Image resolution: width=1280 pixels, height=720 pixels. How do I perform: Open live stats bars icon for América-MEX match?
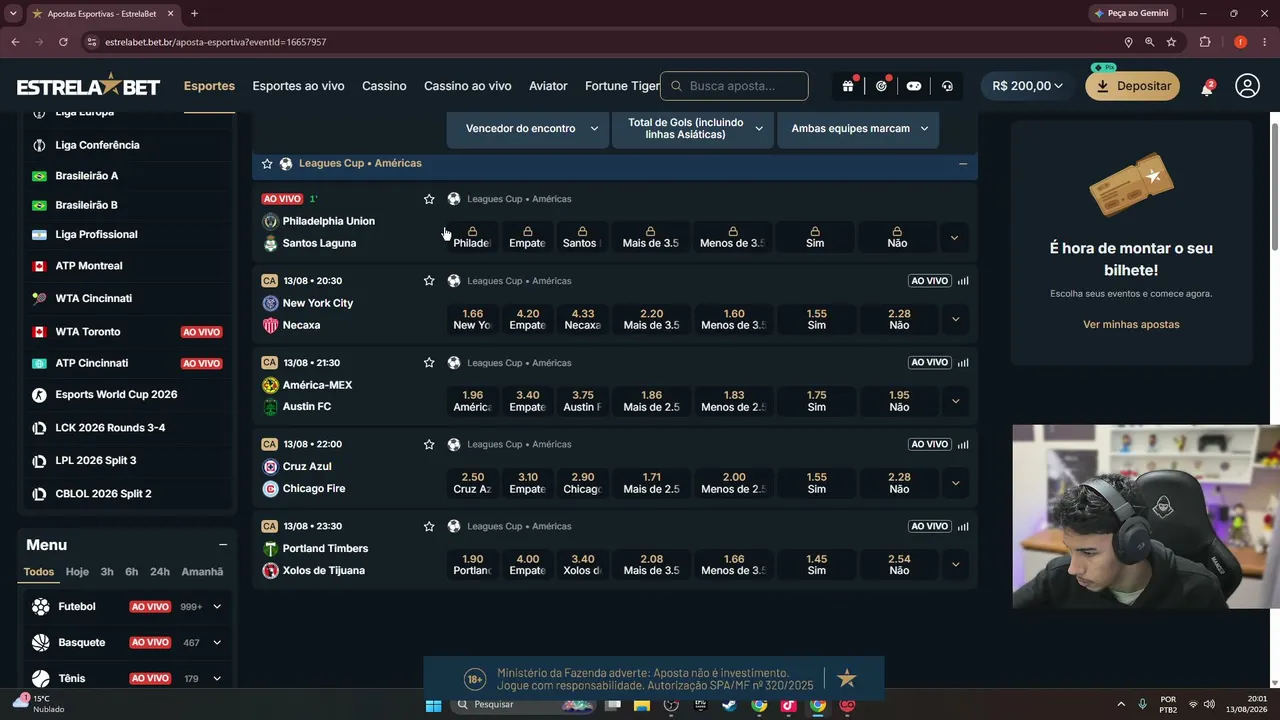pyautogui.click(x=963, y=363)
